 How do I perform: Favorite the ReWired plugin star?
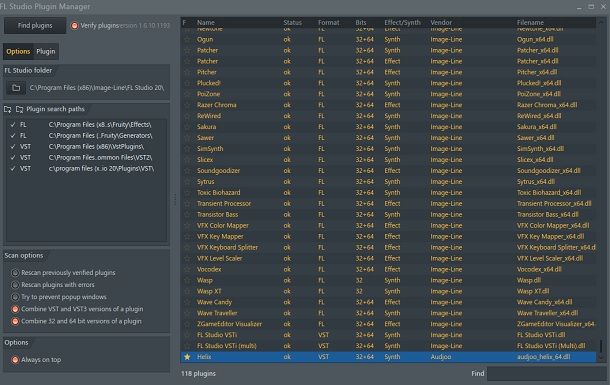(x=188, y=116)
